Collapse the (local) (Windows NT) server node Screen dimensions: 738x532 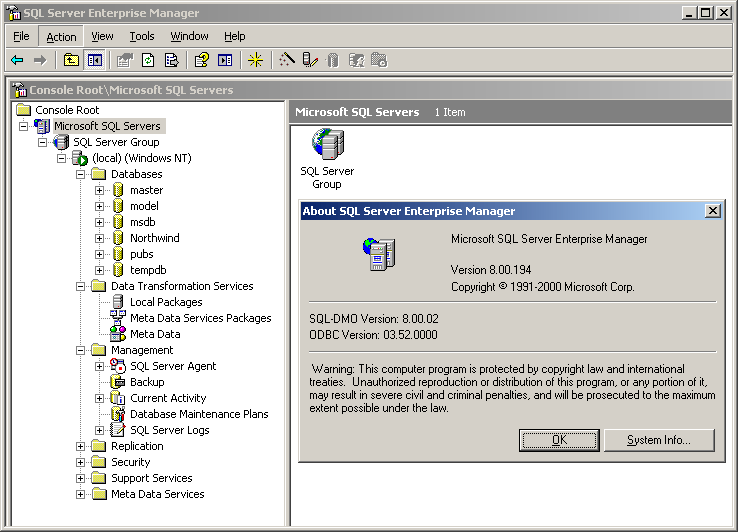click(61, 158)
